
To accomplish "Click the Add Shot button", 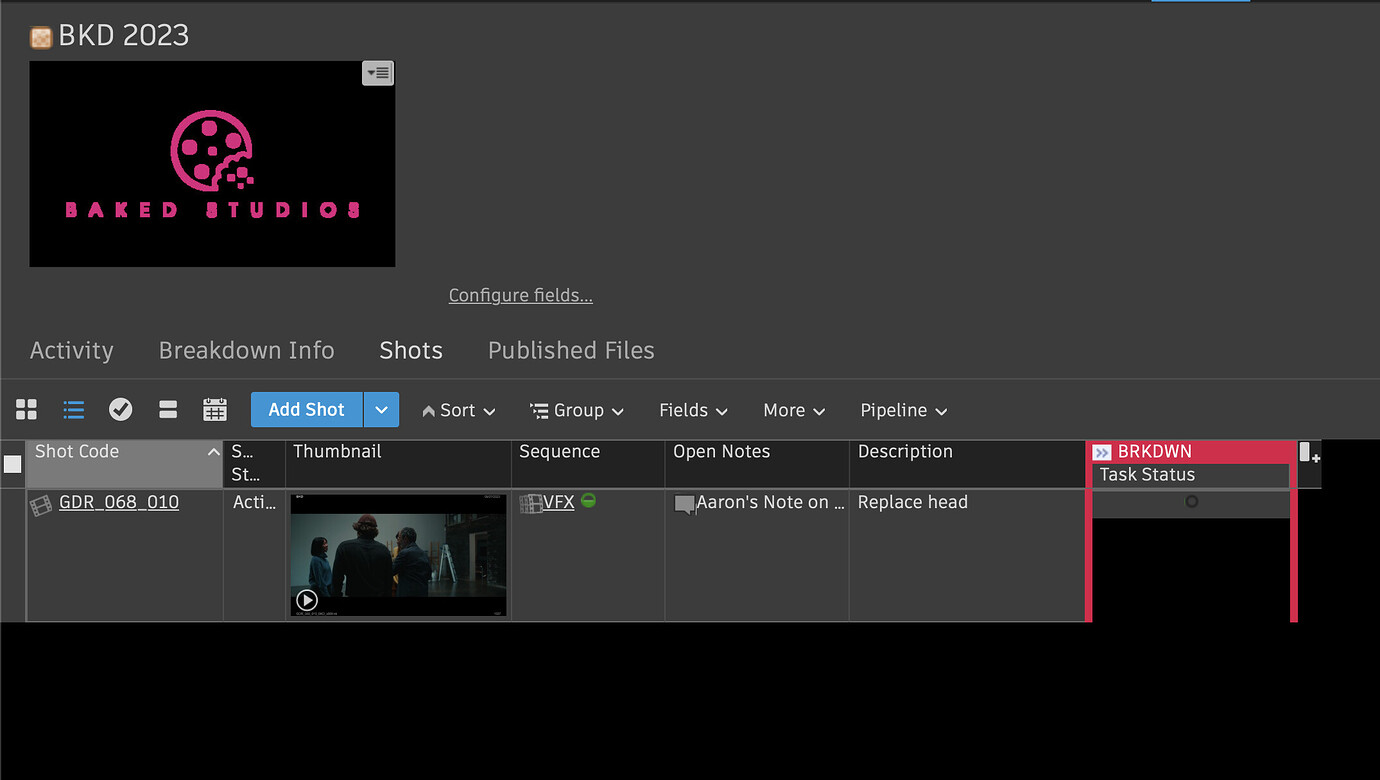I will [x=306, y=410].
